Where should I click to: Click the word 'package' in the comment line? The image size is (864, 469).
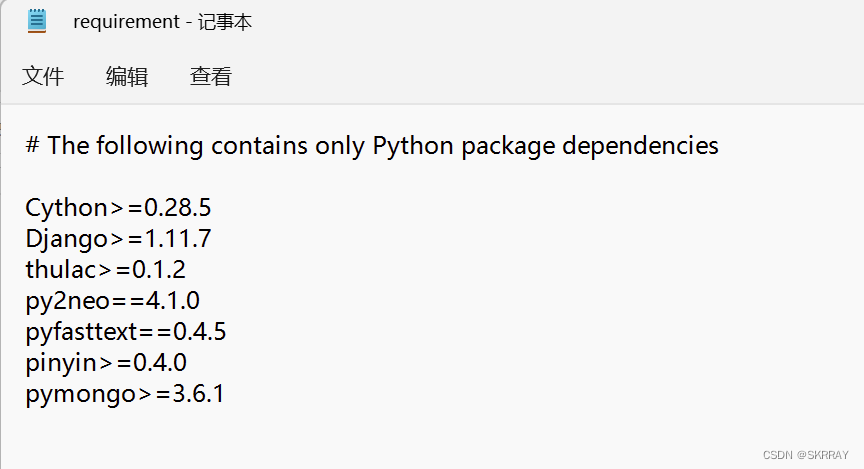(x=508, y=147)
